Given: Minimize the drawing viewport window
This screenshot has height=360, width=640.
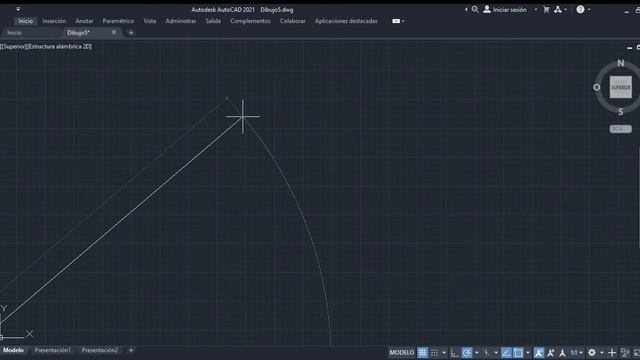Looking at the screenshot, I should (629, 48).
